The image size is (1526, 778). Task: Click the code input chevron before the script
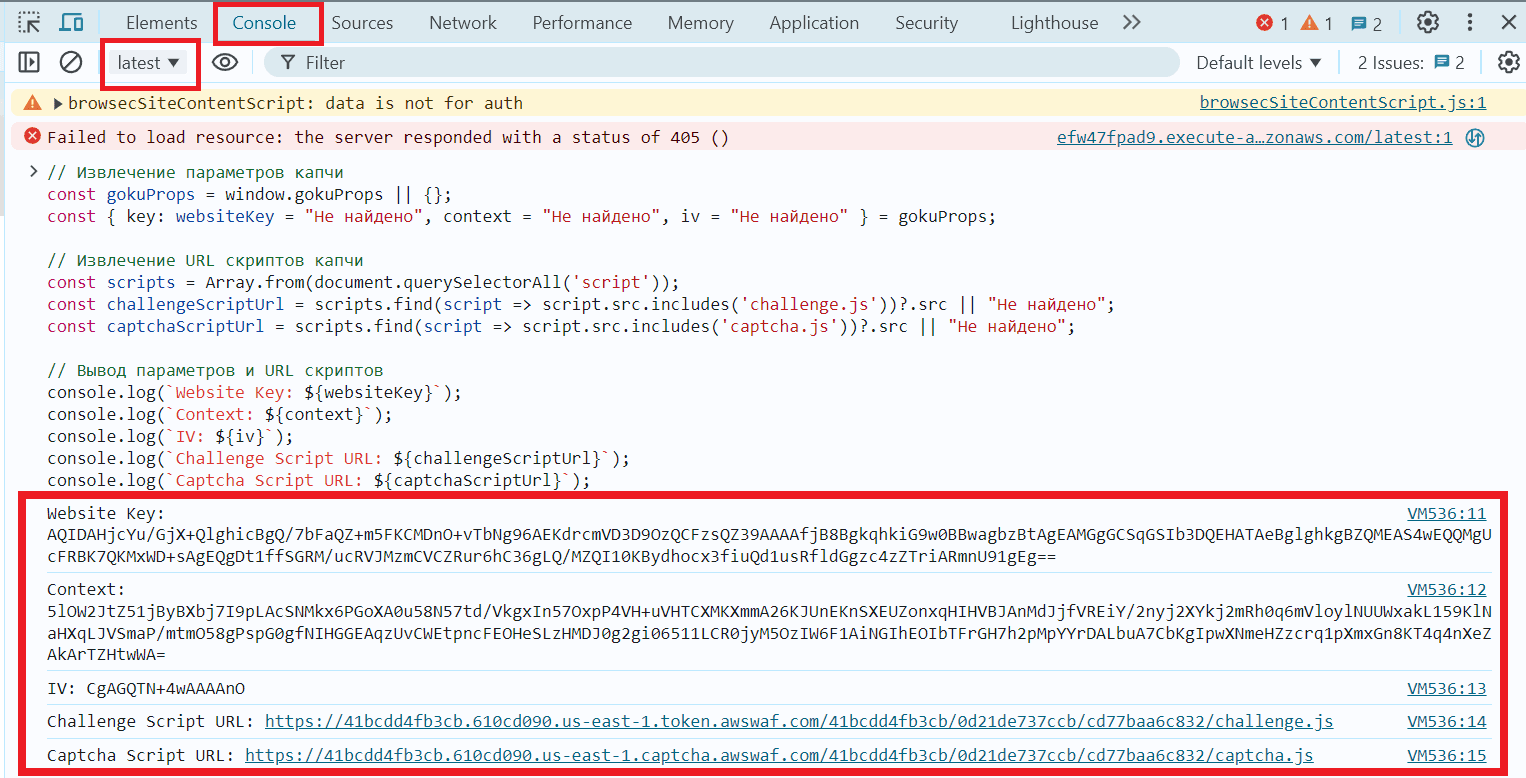coord(33,172)
